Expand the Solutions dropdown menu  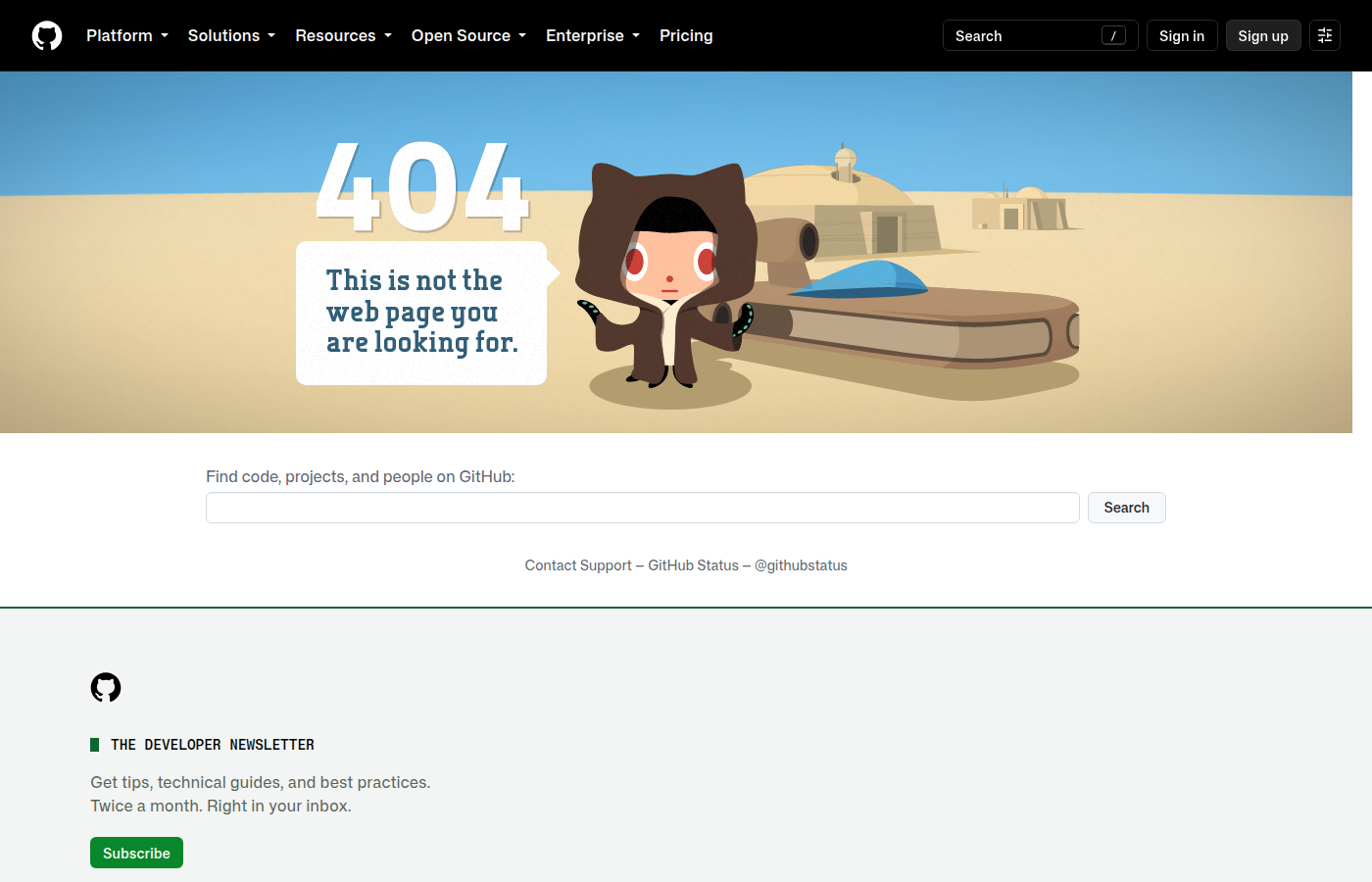click(231, 35)
